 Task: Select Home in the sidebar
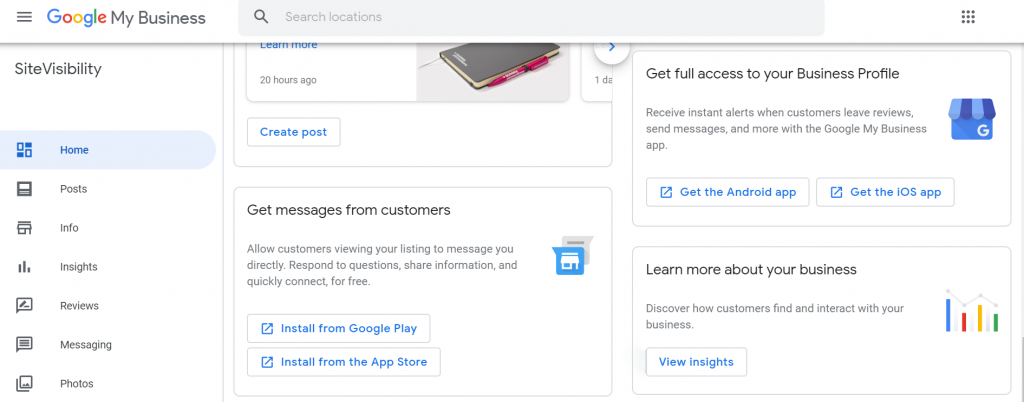coord(74,150)
